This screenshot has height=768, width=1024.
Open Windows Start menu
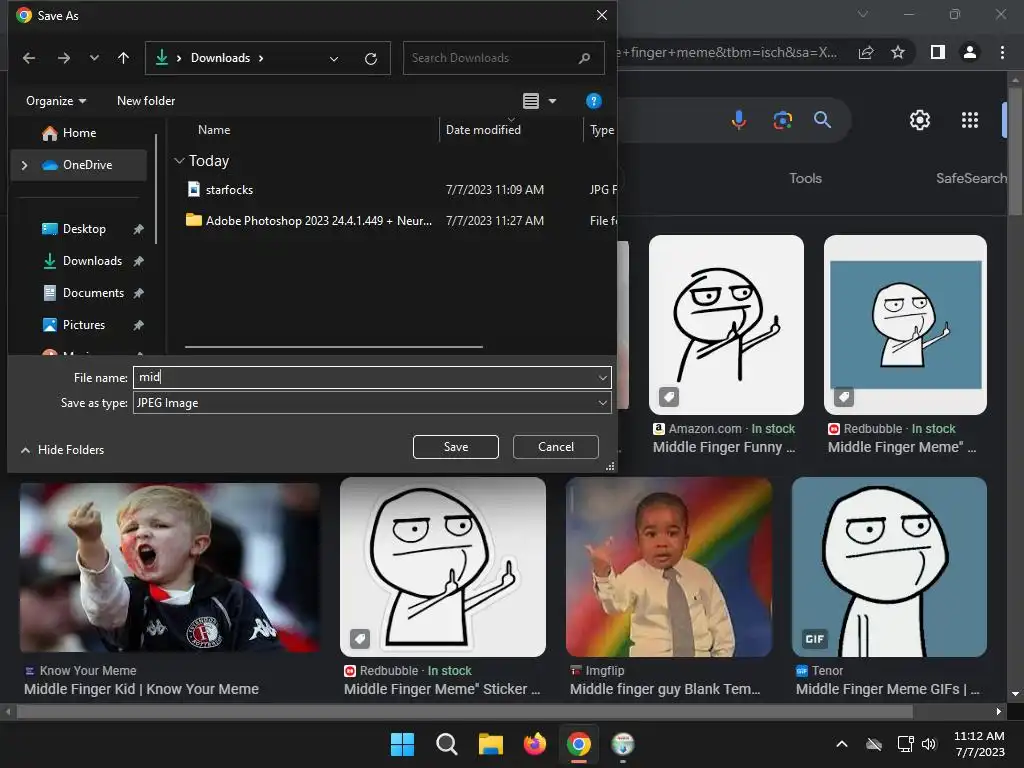(x=402, y=744)
